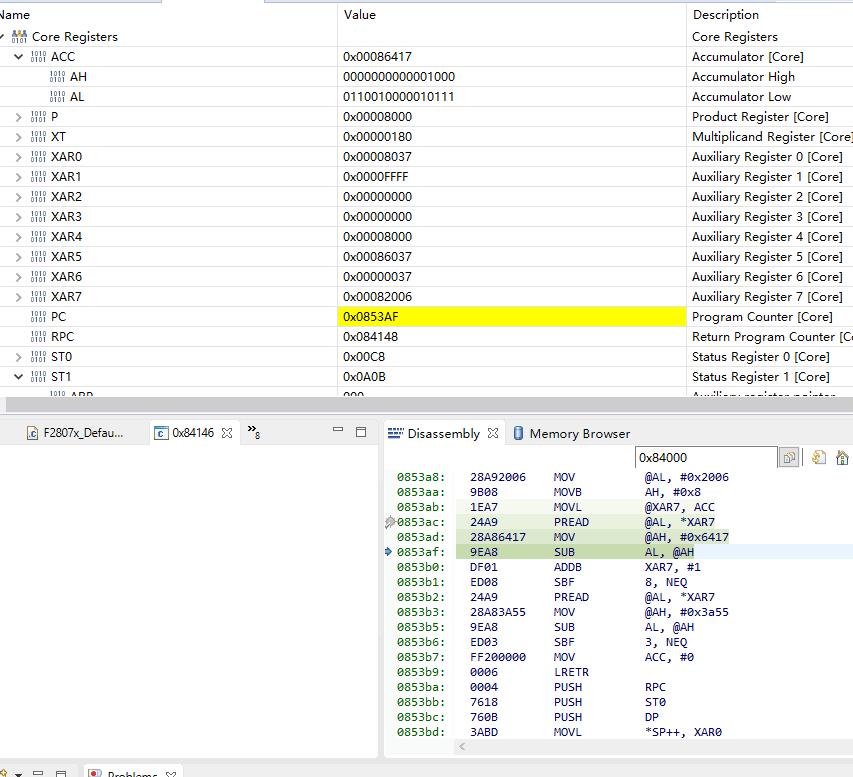
Task: Click the F2807x_Defau C file icon
Action: [x=33, y=433]
